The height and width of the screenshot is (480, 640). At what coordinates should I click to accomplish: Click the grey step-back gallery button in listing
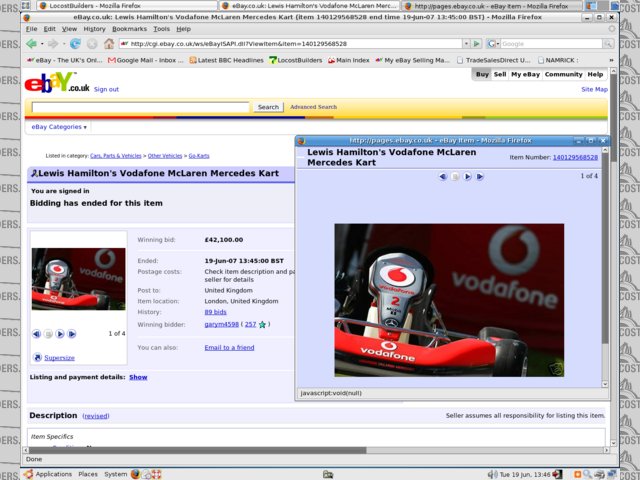pos(48,334)
